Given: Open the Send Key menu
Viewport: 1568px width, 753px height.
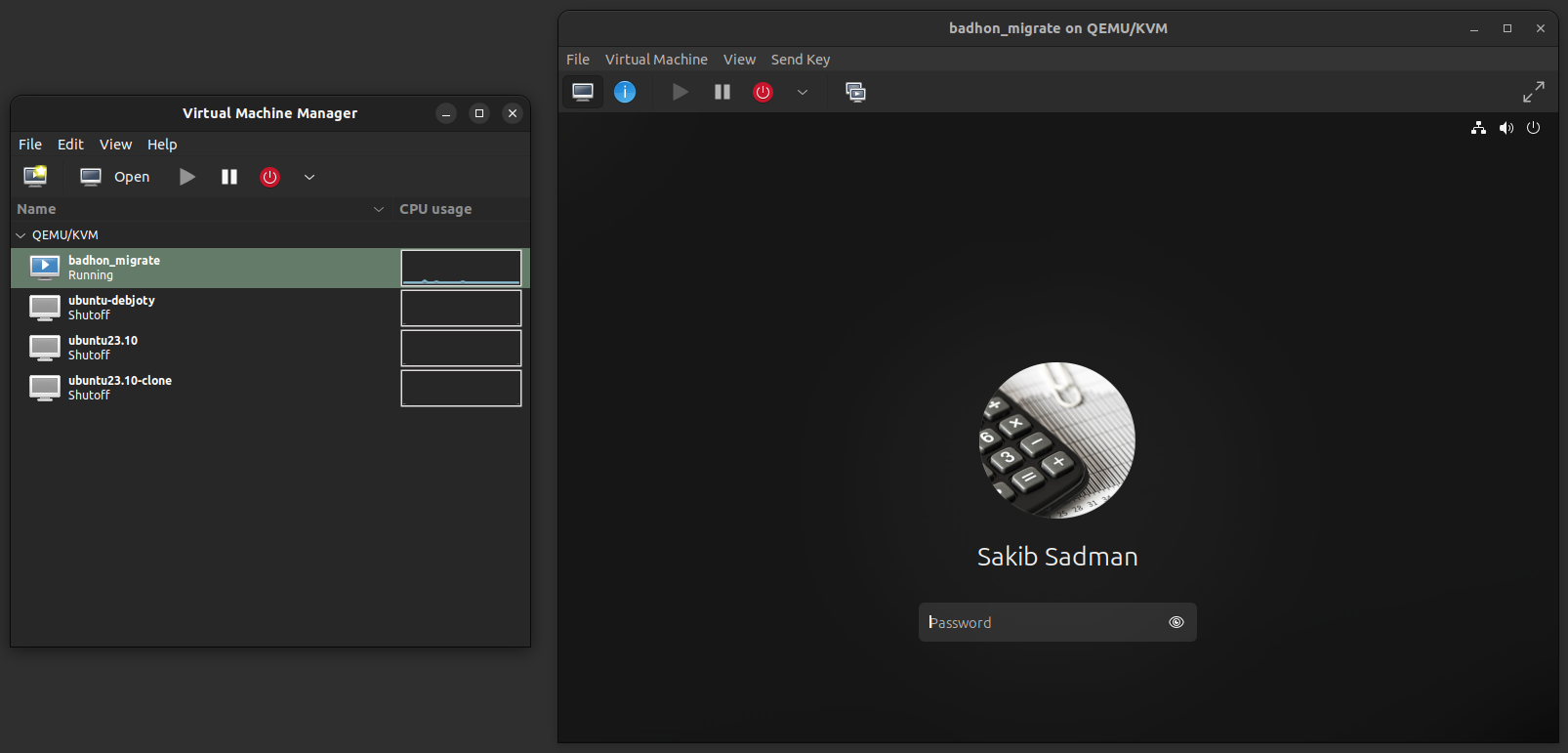Looking at the screenshot, I should pyautogui.click(x=801, y=60).
